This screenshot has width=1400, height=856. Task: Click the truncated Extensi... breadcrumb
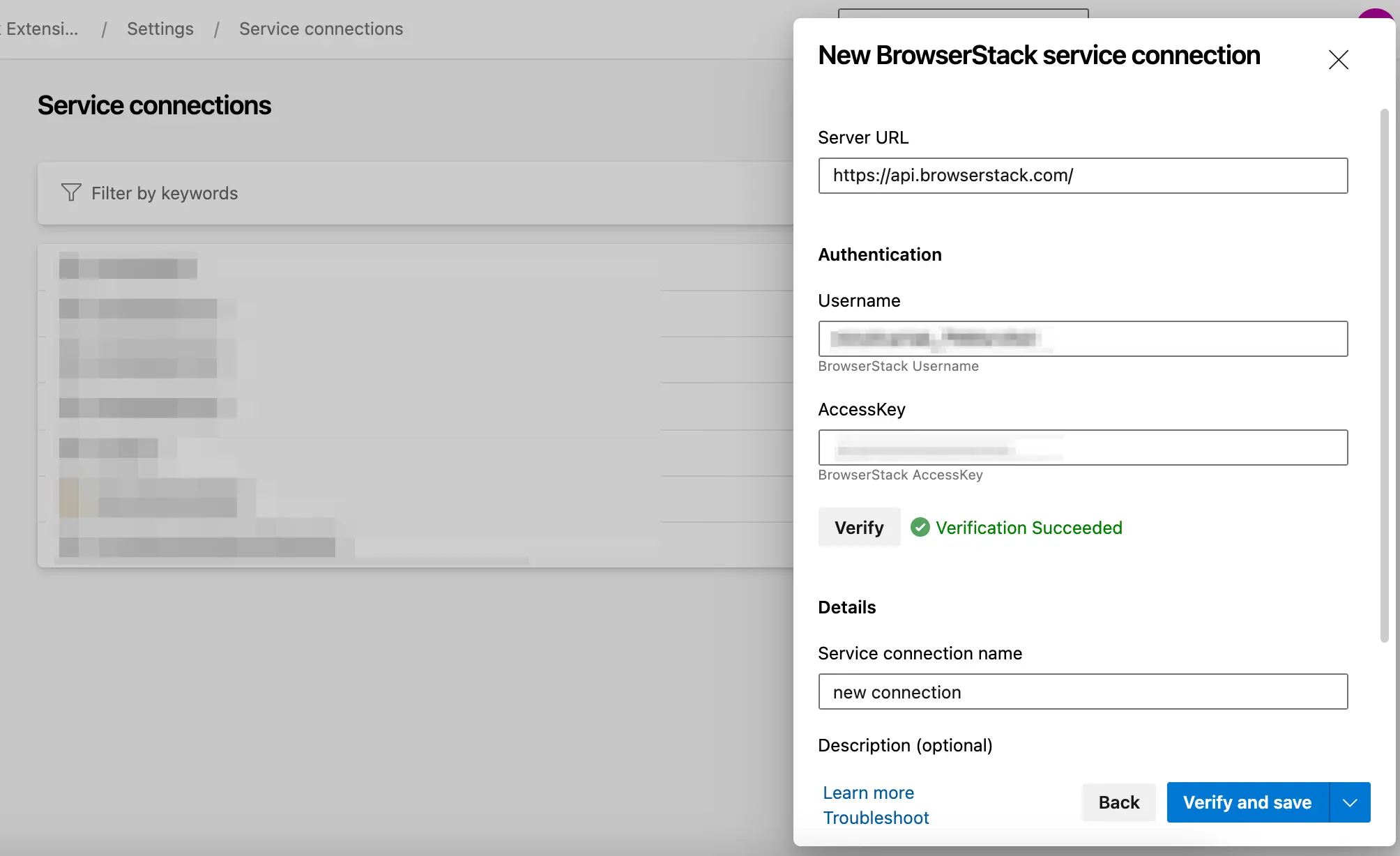42,29
